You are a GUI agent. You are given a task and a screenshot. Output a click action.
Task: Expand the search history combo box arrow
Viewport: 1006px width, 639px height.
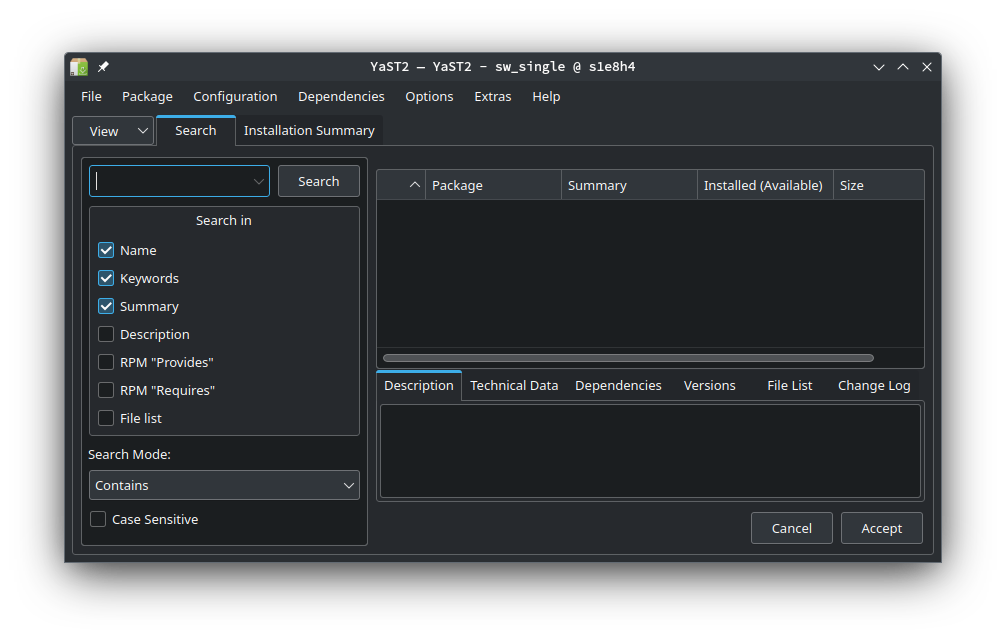tap(258, 180)
